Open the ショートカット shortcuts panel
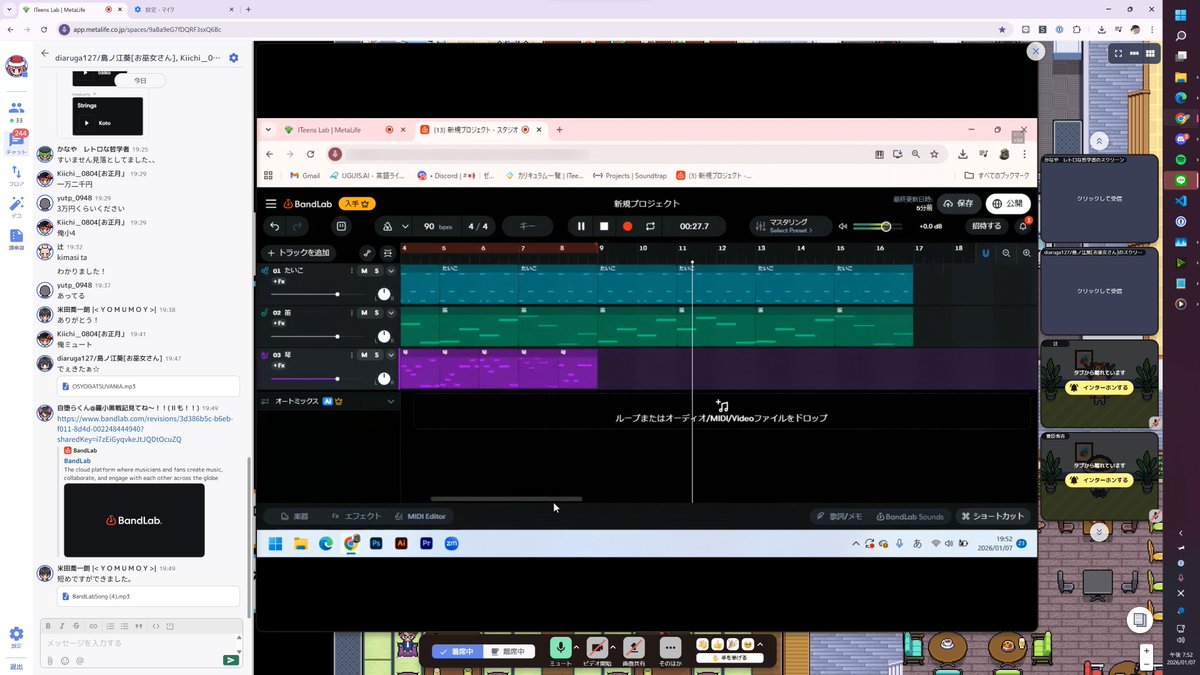Image resolution: width=1200 pixels, height=675 pixels. tap(992, 516)
